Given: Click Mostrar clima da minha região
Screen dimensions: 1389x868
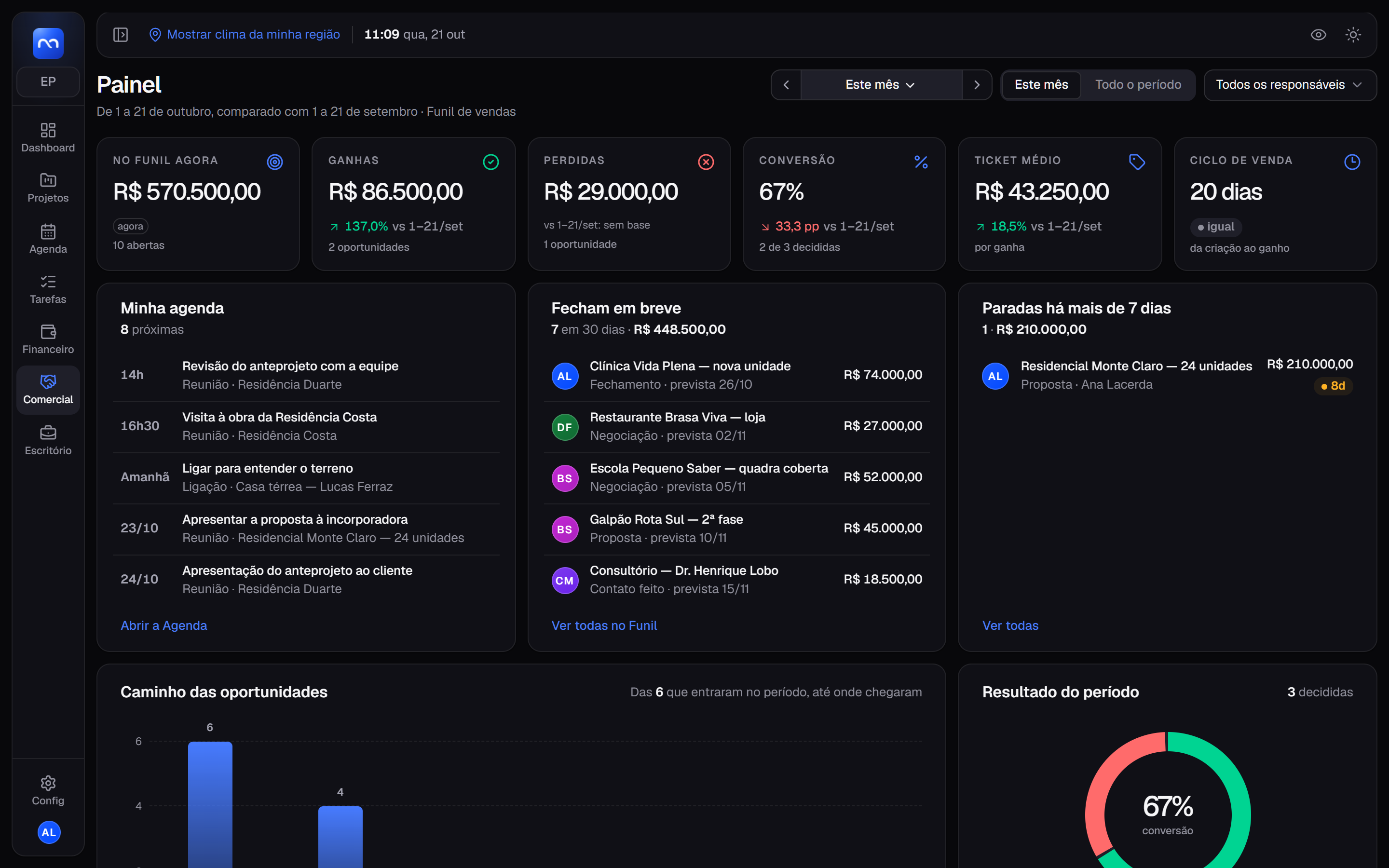Looking at the screenshot, I should 245,34.
